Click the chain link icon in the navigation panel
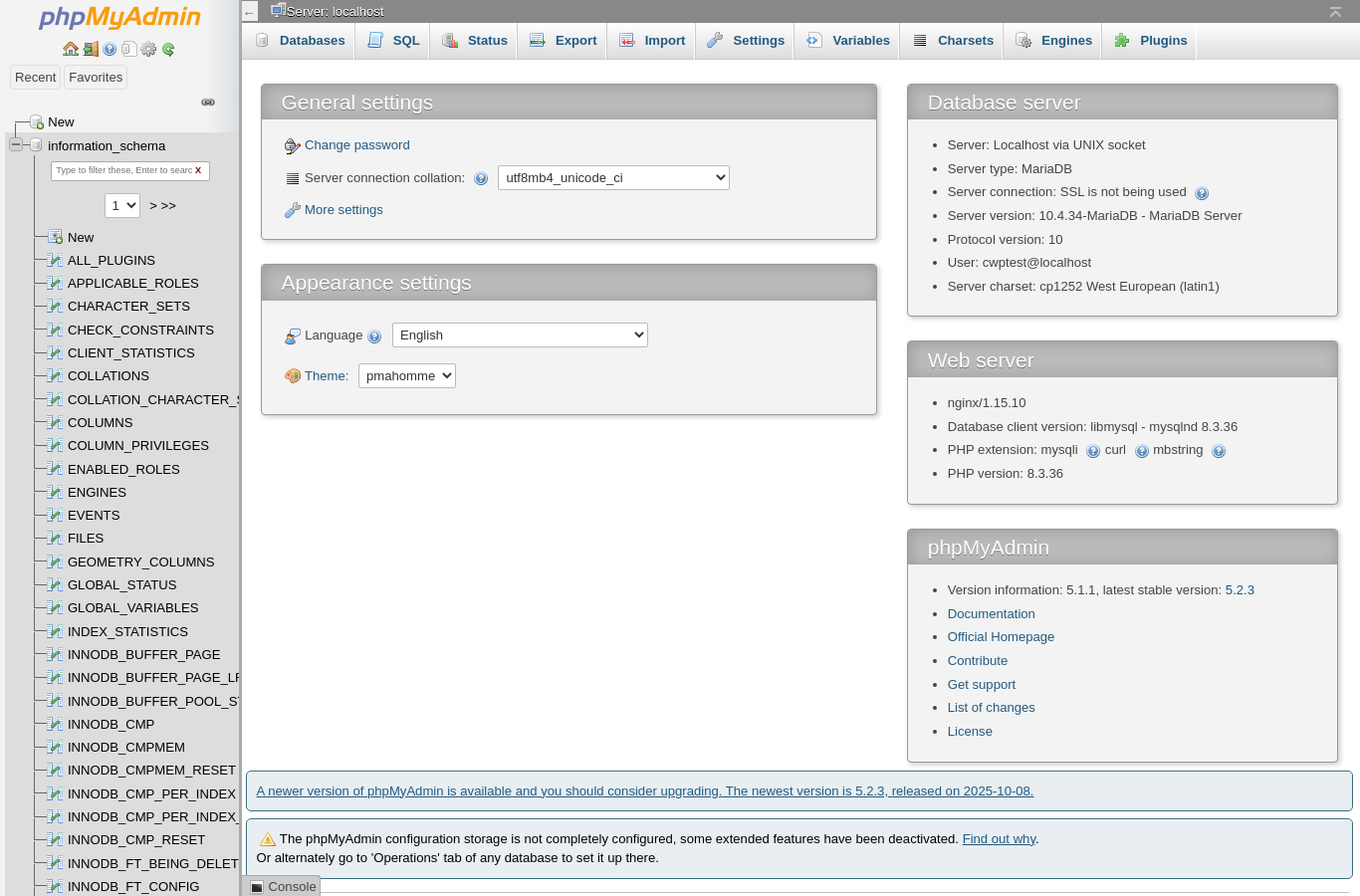 pyautogui.click(x=208, y=102)
